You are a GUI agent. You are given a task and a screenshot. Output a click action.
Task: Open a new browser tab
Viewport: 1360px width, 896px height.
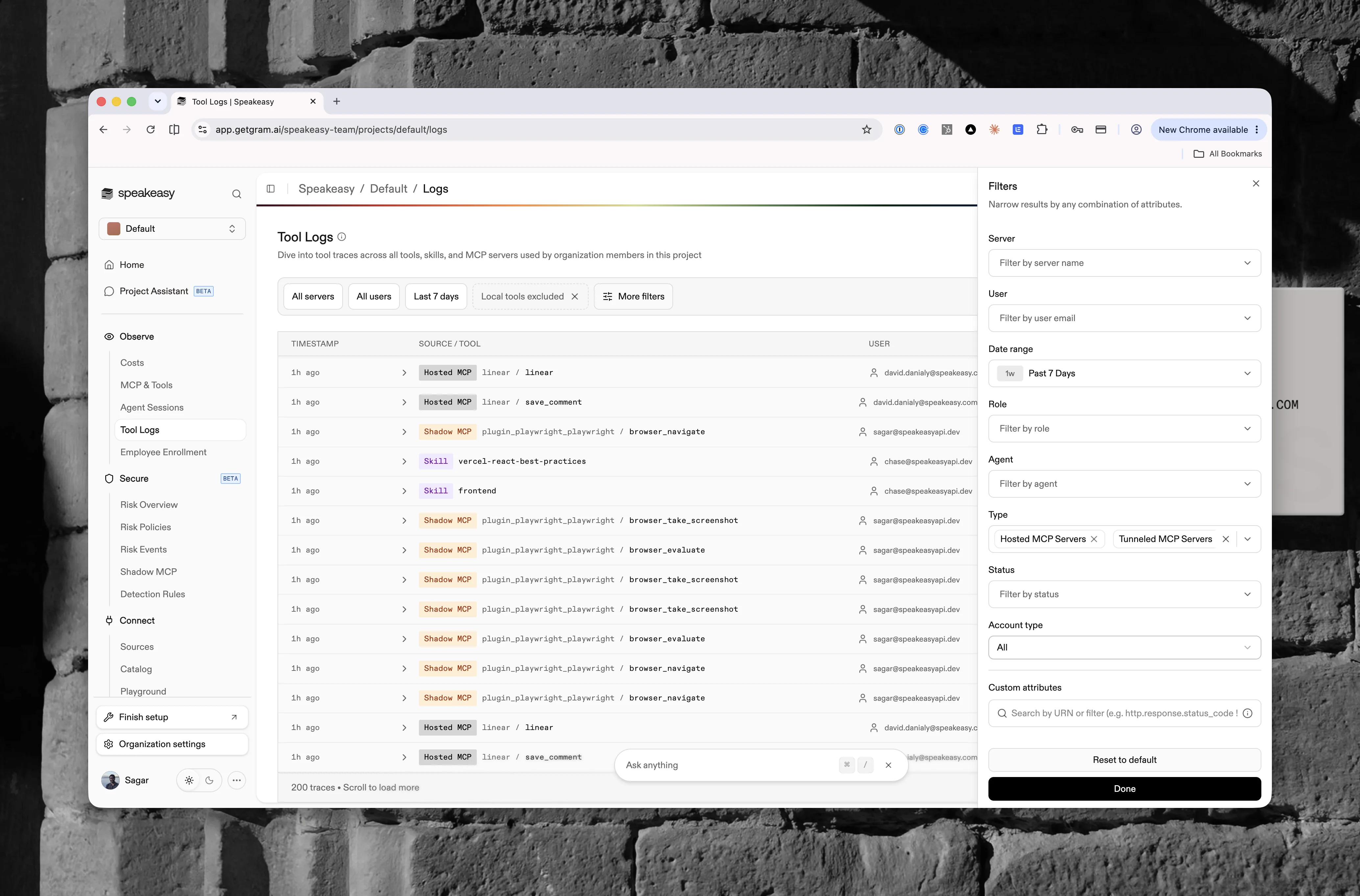[337, 101]
